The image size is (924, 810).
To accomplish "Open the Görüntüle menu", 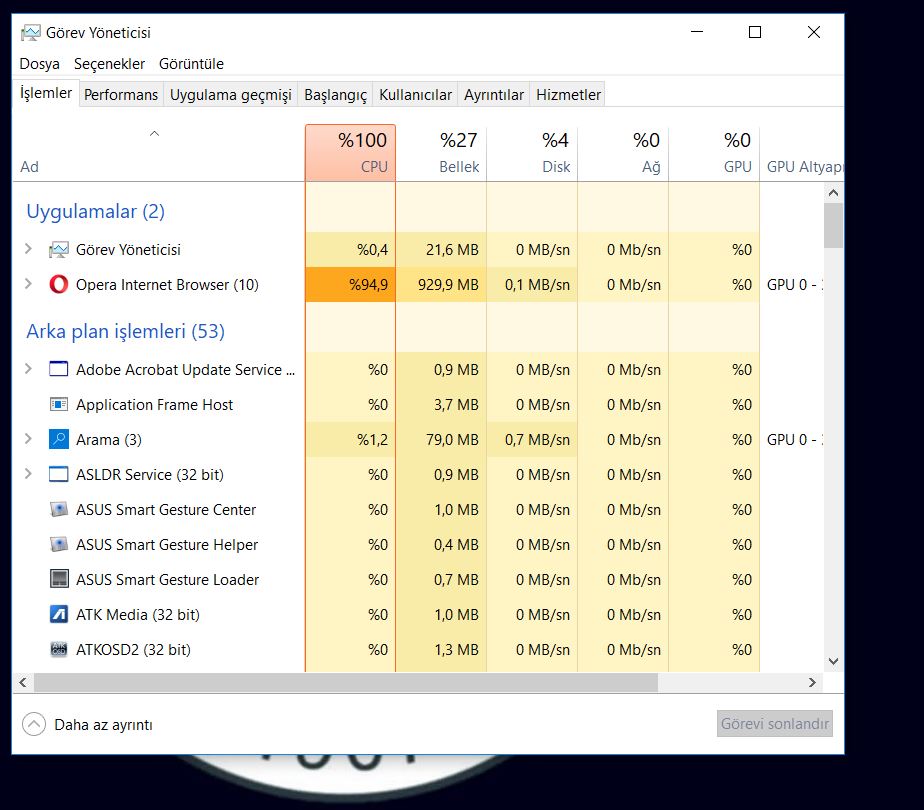I will click(x=192, y=64).
